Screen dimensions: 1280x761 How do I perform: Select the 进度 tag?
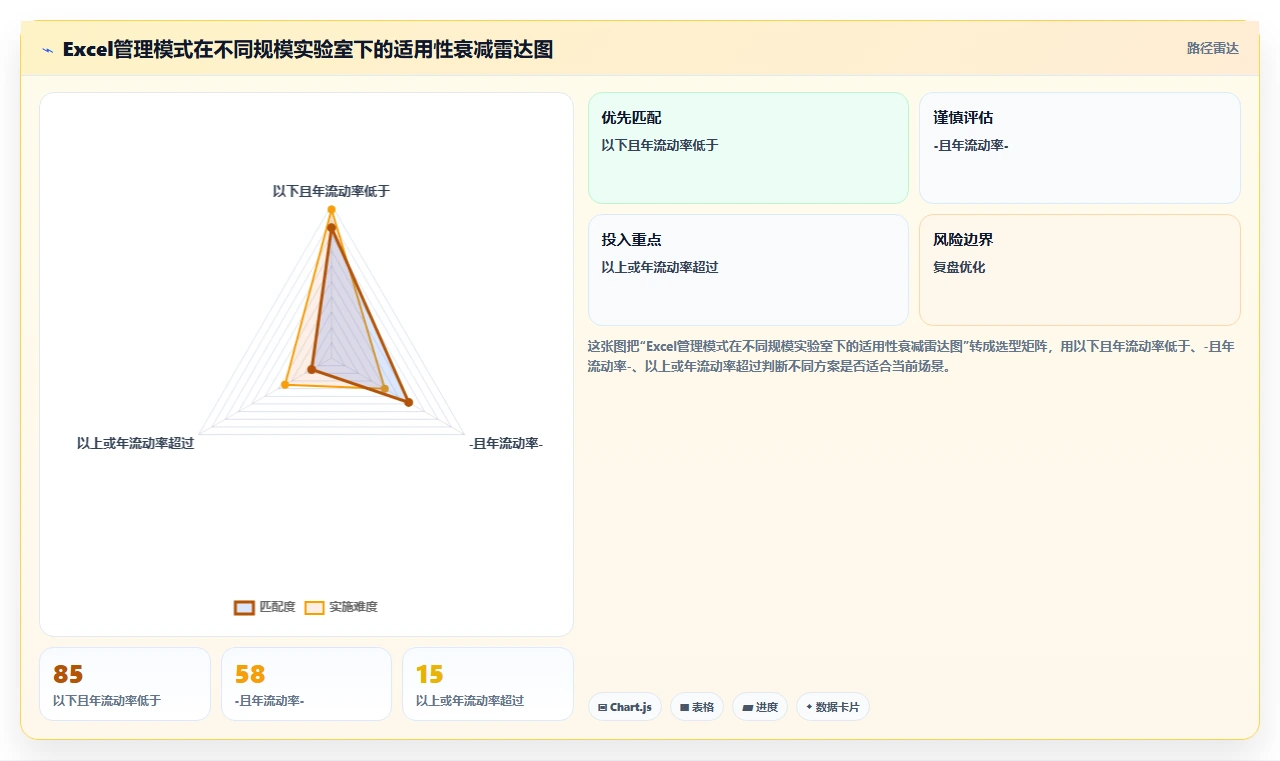click(x=760, y=707)
